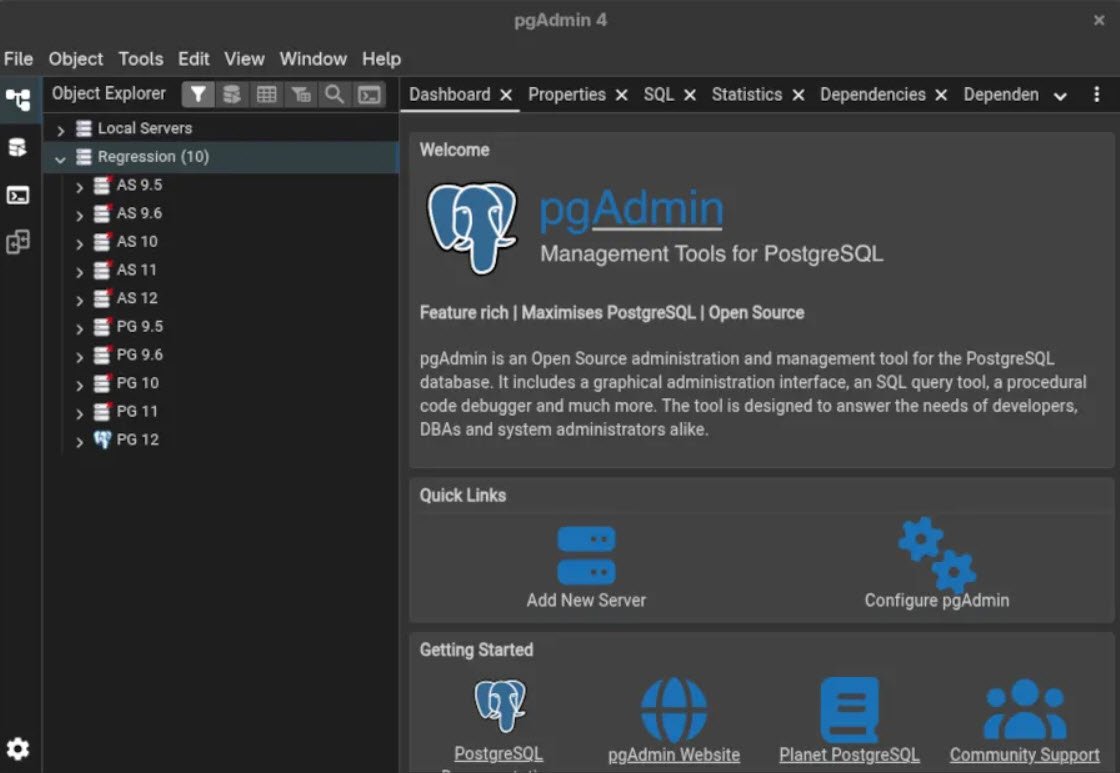Switch to the Statistics tab

[x=746, y=94]
